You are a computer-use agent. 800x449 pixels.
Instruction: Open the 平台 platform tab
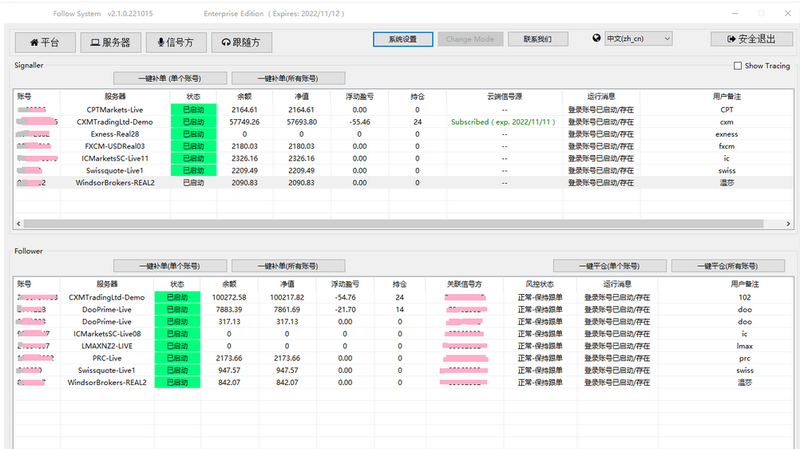click(45, 42)
